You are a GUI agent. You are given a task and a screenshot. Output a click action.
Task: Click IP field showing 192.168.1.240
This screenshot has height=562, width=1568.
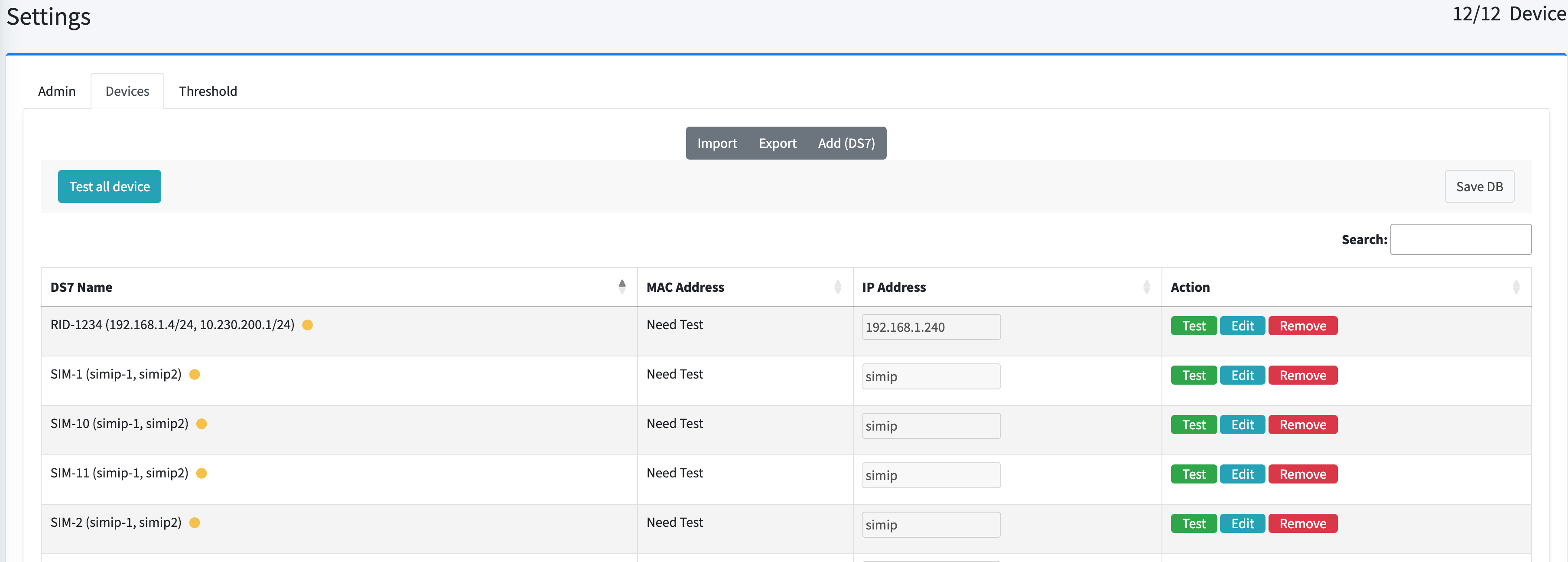click(x=930, y=327)
